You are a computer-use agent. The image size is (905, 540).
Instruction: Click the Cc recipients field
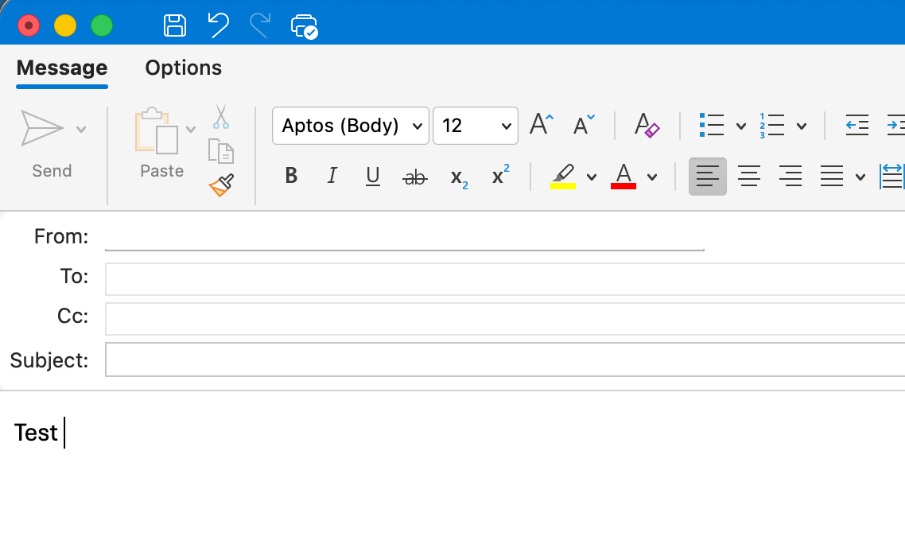click(x=505, y=318)
